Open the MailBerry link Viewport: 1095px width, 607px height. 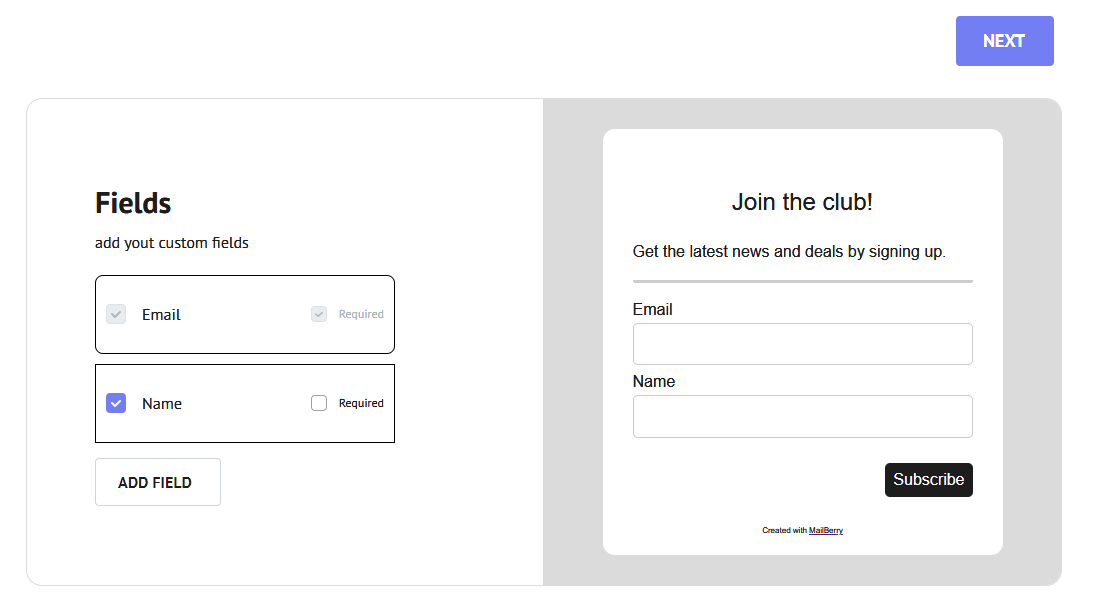coord(826,531)
